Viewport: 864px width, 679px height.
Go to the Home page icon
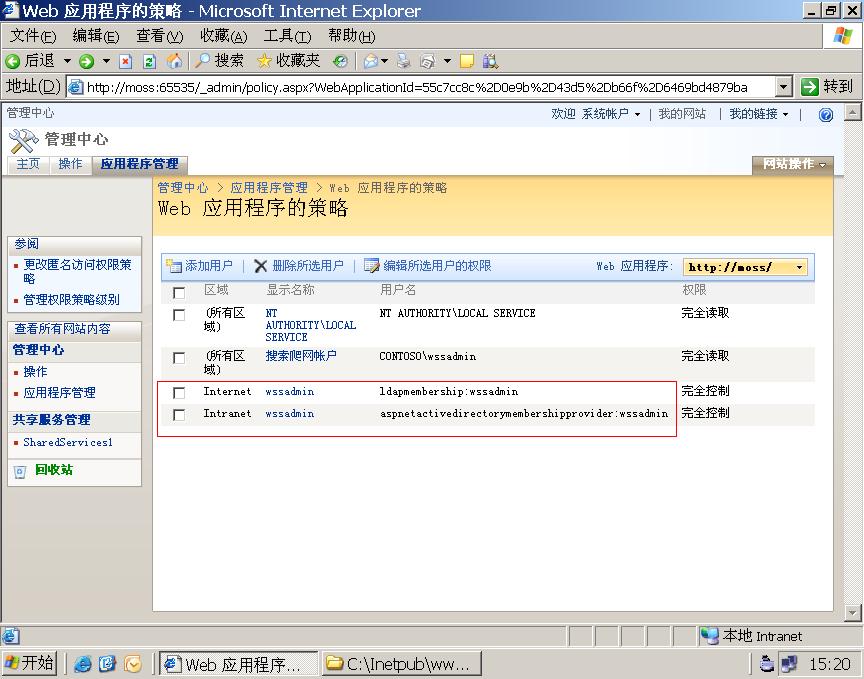tap(174, 61)
